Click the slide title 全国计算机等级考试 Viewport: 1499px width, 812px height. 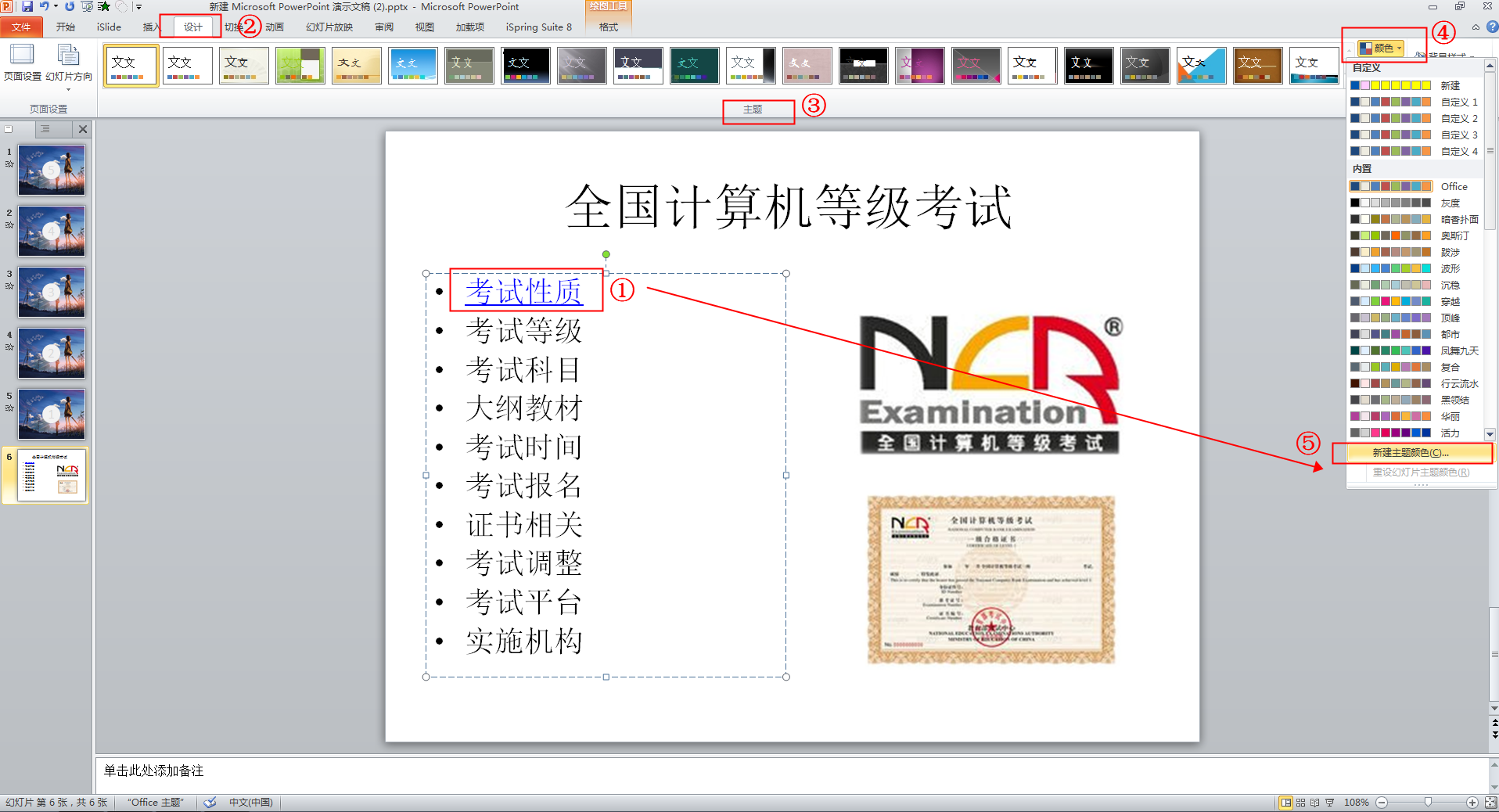(789, 207)
